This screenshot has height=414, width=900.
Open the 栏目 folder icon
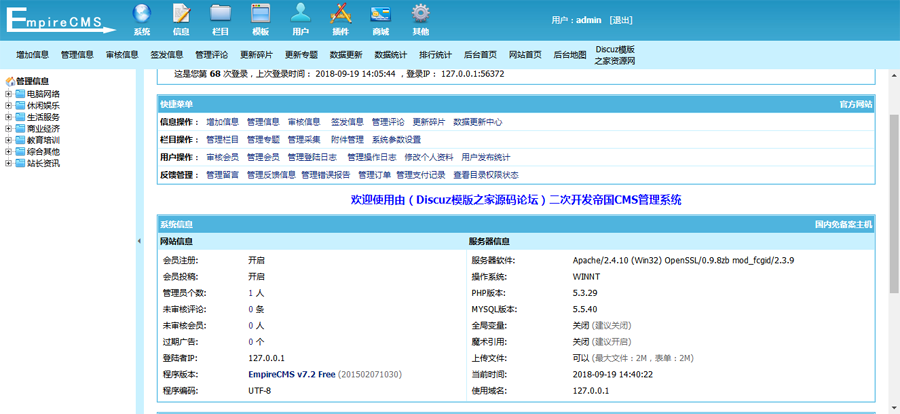(x=220, y=13)
